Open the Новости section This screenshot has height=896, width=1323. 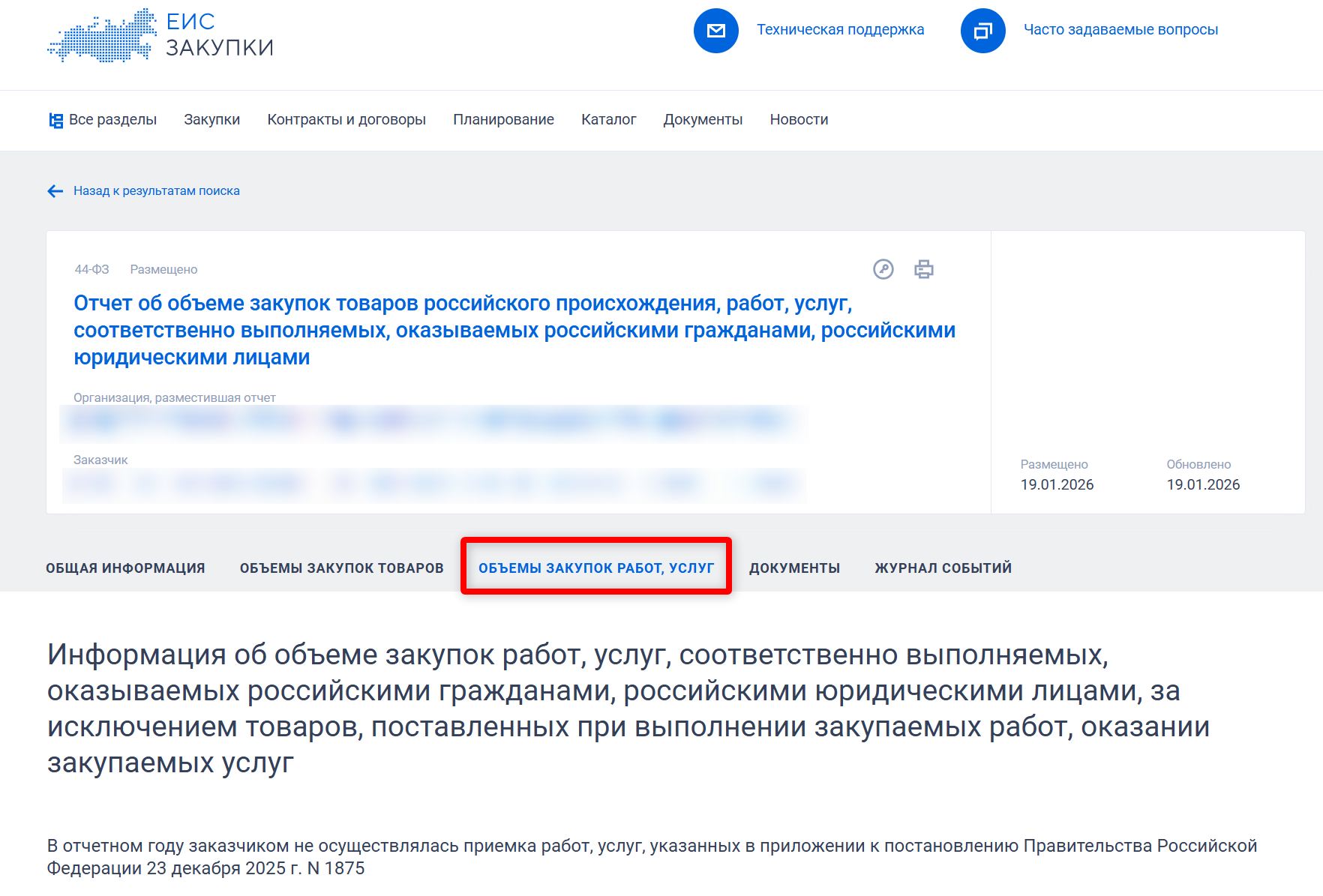[x=798, y=119]
